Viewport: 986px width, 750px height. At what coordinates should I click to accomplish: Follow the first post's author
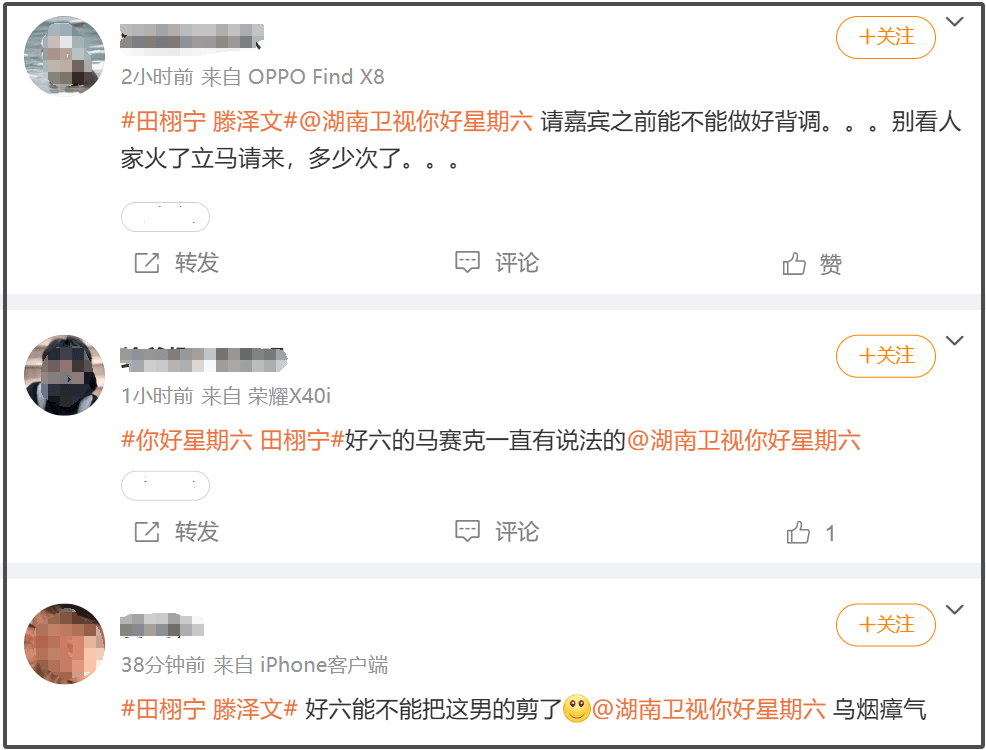885,37
